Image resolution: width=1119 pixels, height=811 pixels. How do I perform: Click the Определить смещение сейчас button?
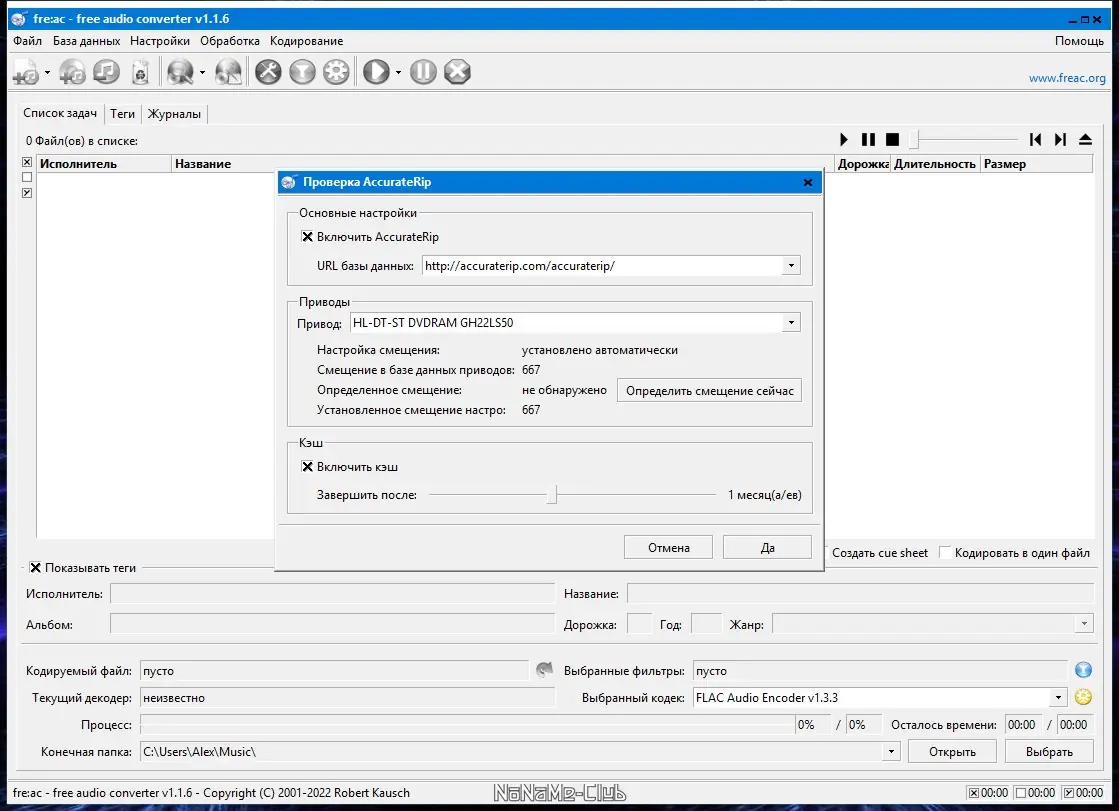(x=709, y=390)
